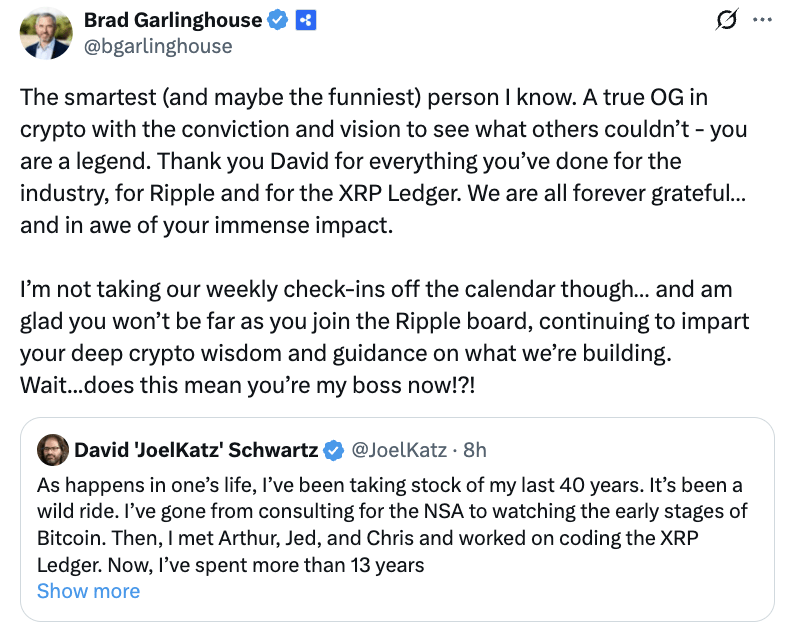Click the 'more than 13 years' line
This screenshot has height=636, width=796.
(x=230, y=564)
